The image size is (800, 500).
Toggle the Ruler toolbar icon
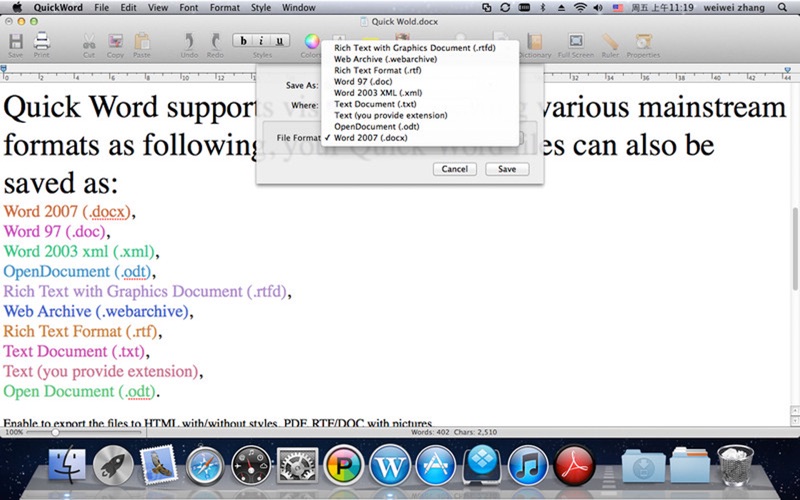tap(610, 42)
